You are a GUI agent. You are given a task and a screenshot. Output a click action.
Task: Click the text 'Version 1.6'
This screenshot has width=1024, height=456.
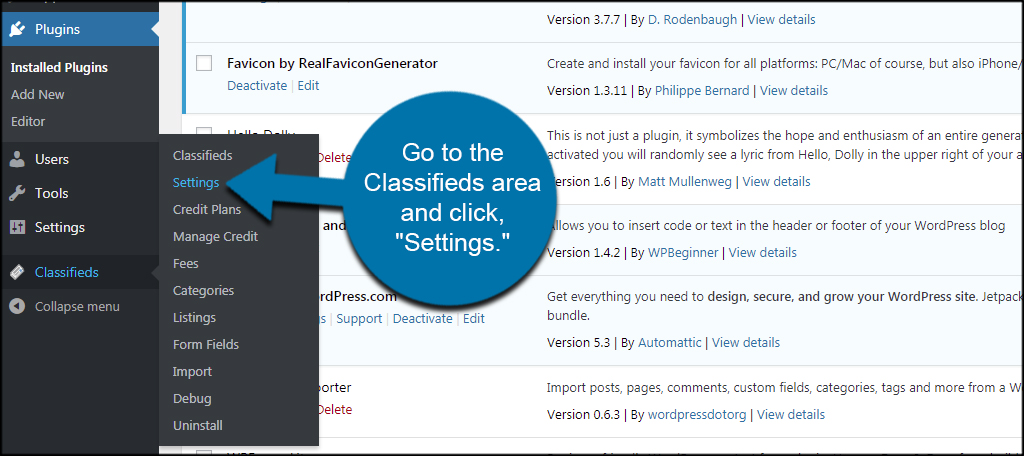click(x=577, y=182)
